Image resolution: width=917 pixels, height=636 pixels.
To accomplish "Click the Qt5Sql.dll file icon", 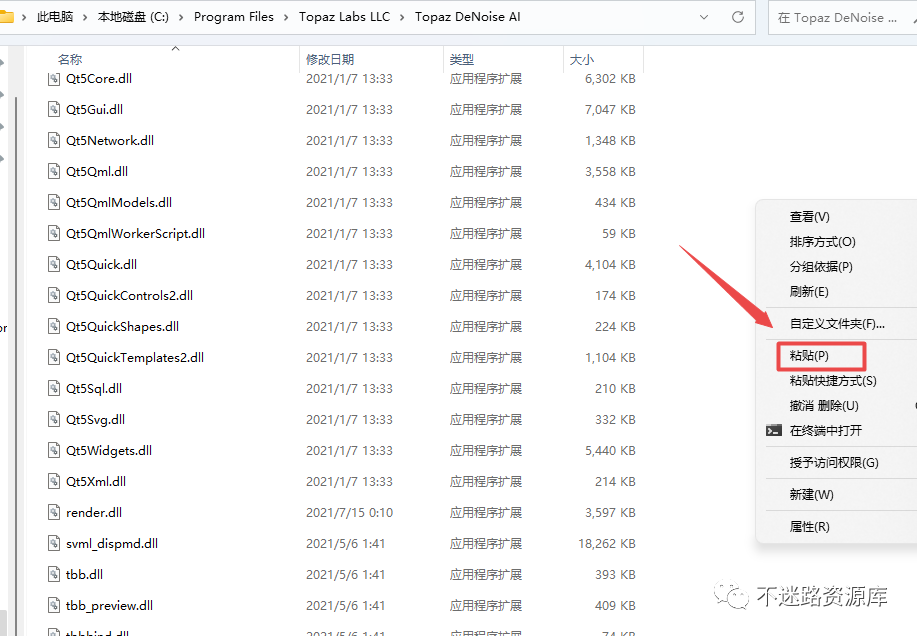I will [x=54, y=388].
